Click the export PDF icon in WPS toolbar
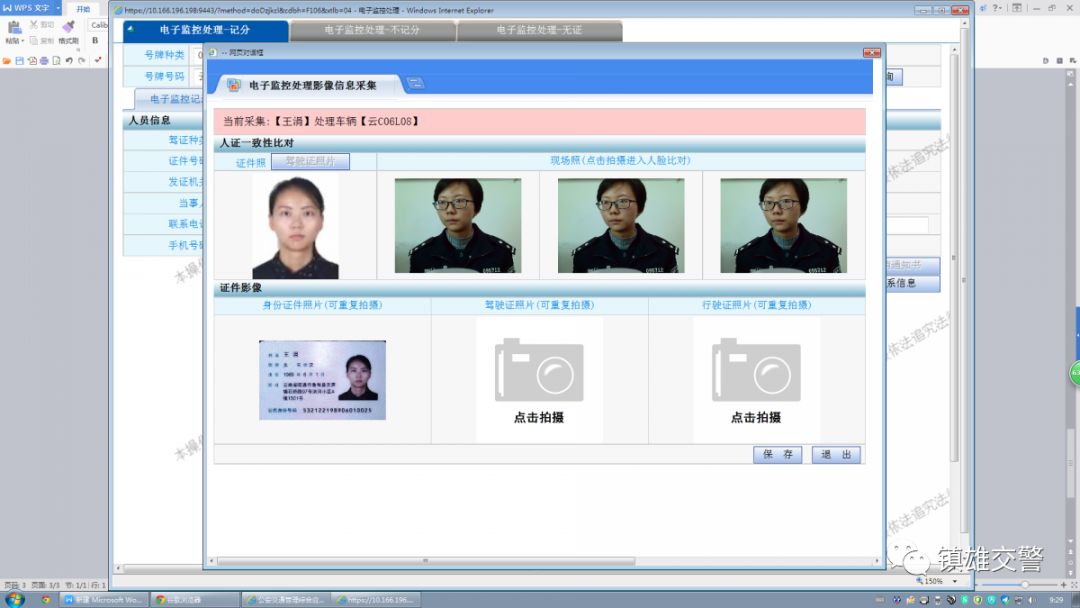 coord(32,61)
